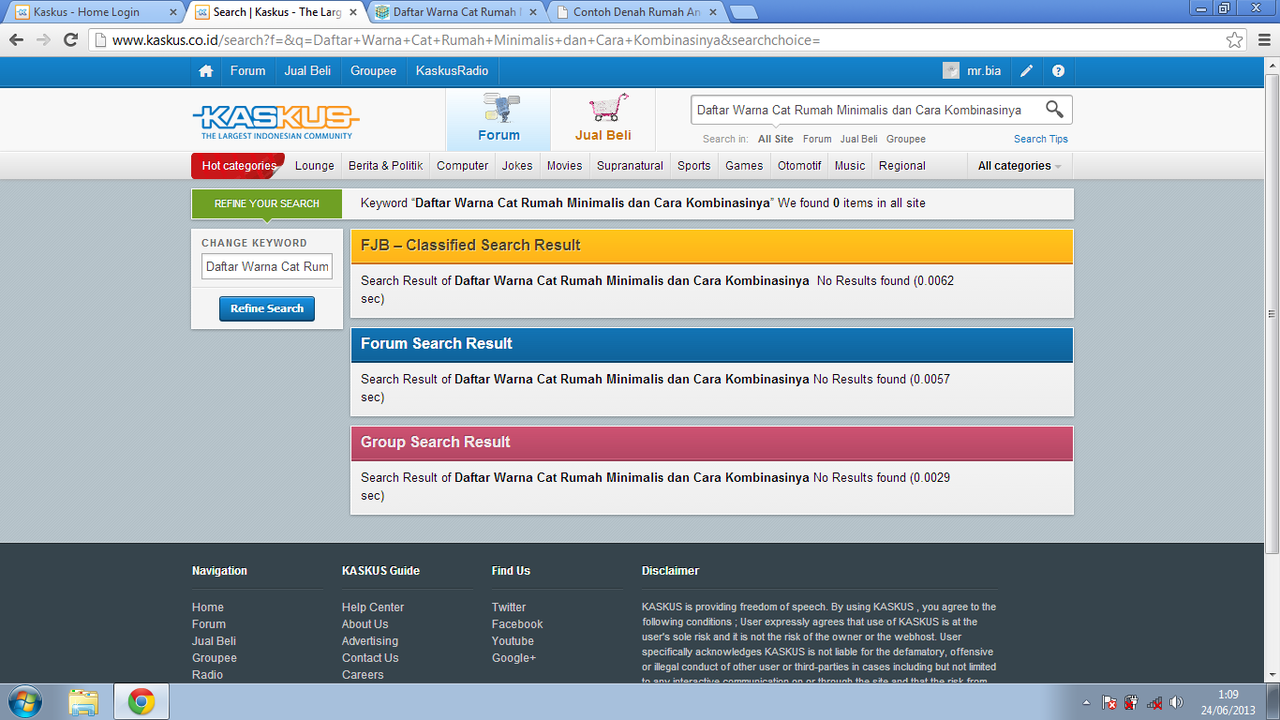
Task: Open the Chrome menu icon
Action: pyautogui.click(x=1262, y=40)
